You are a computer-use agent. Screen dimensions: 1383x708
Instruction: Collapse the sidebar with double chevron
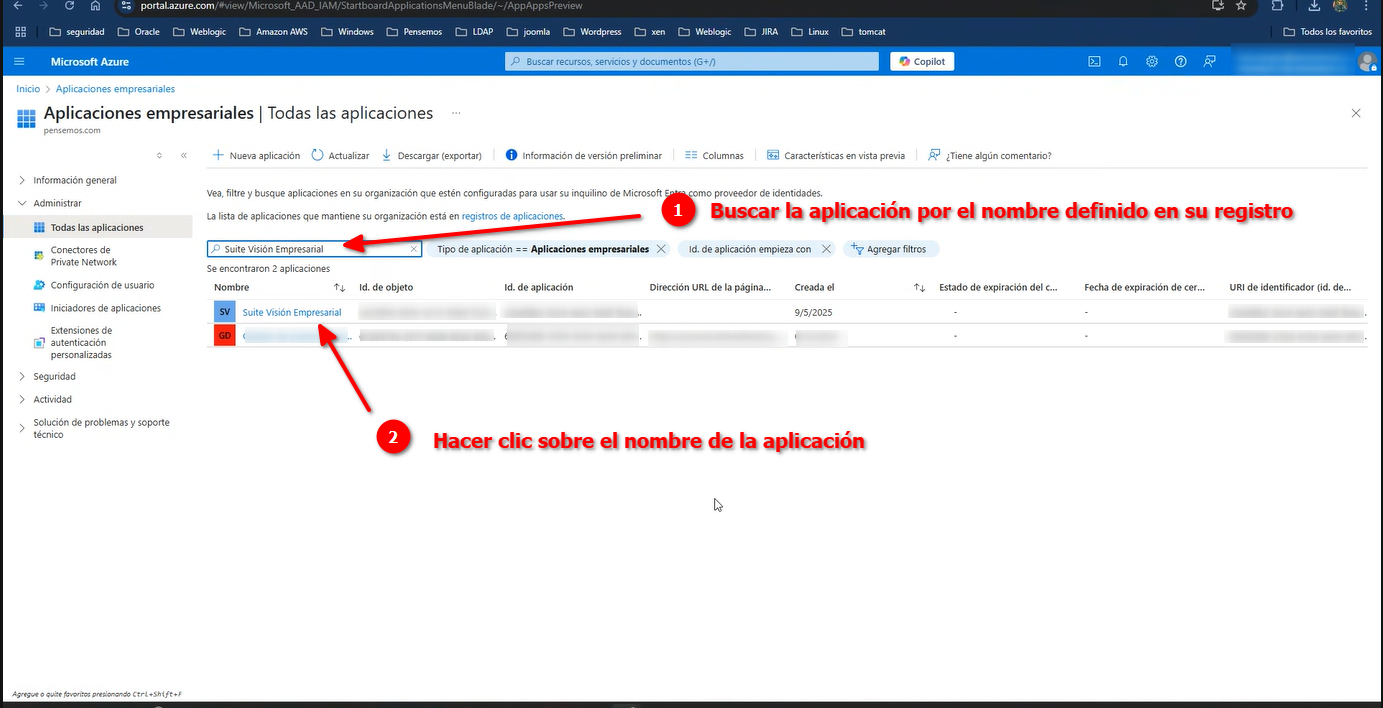pyautogui.click(x=184, y=156)
